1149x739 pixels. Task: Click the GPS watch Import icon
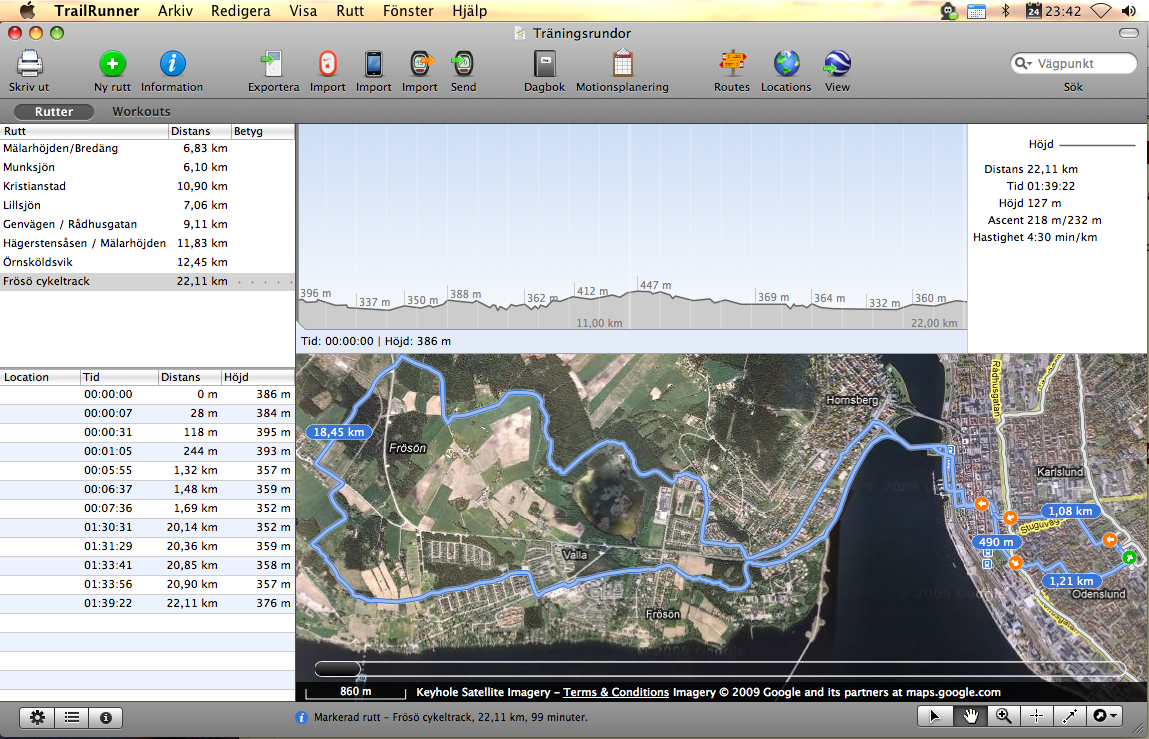(x=421, y=65)
